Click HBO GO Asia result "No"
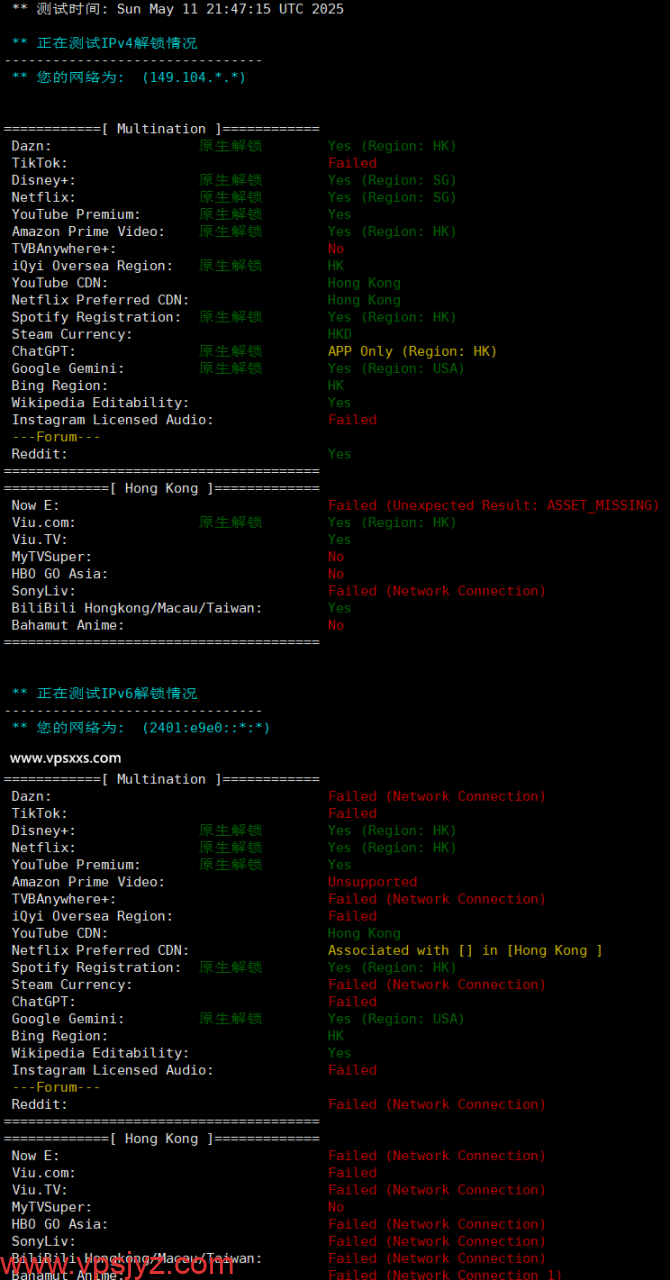Viewport: 670px width, 1280px height. coord(336,574)
